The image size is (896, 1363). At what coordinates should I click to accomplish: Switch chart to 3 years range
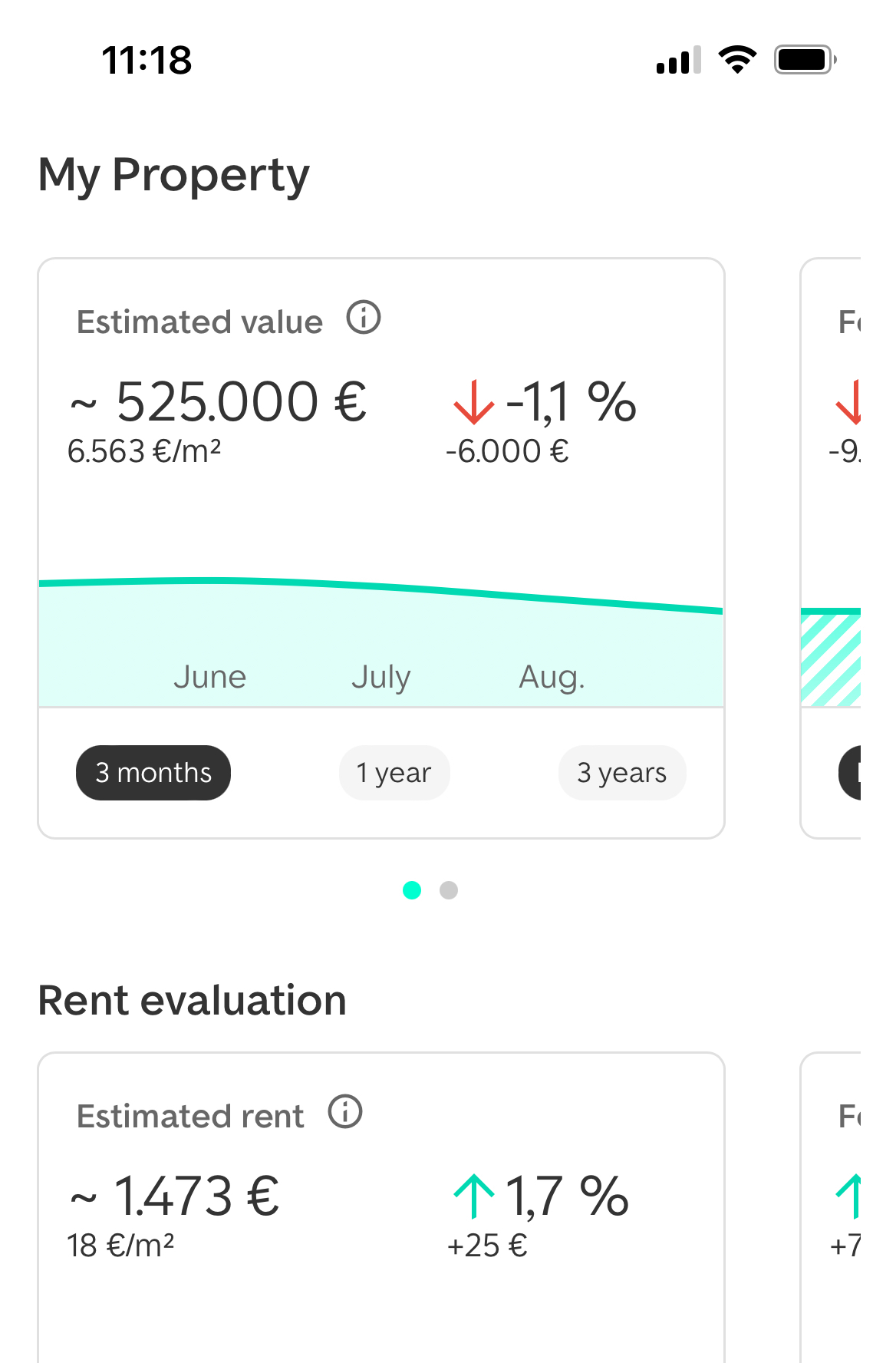point(621,773)
